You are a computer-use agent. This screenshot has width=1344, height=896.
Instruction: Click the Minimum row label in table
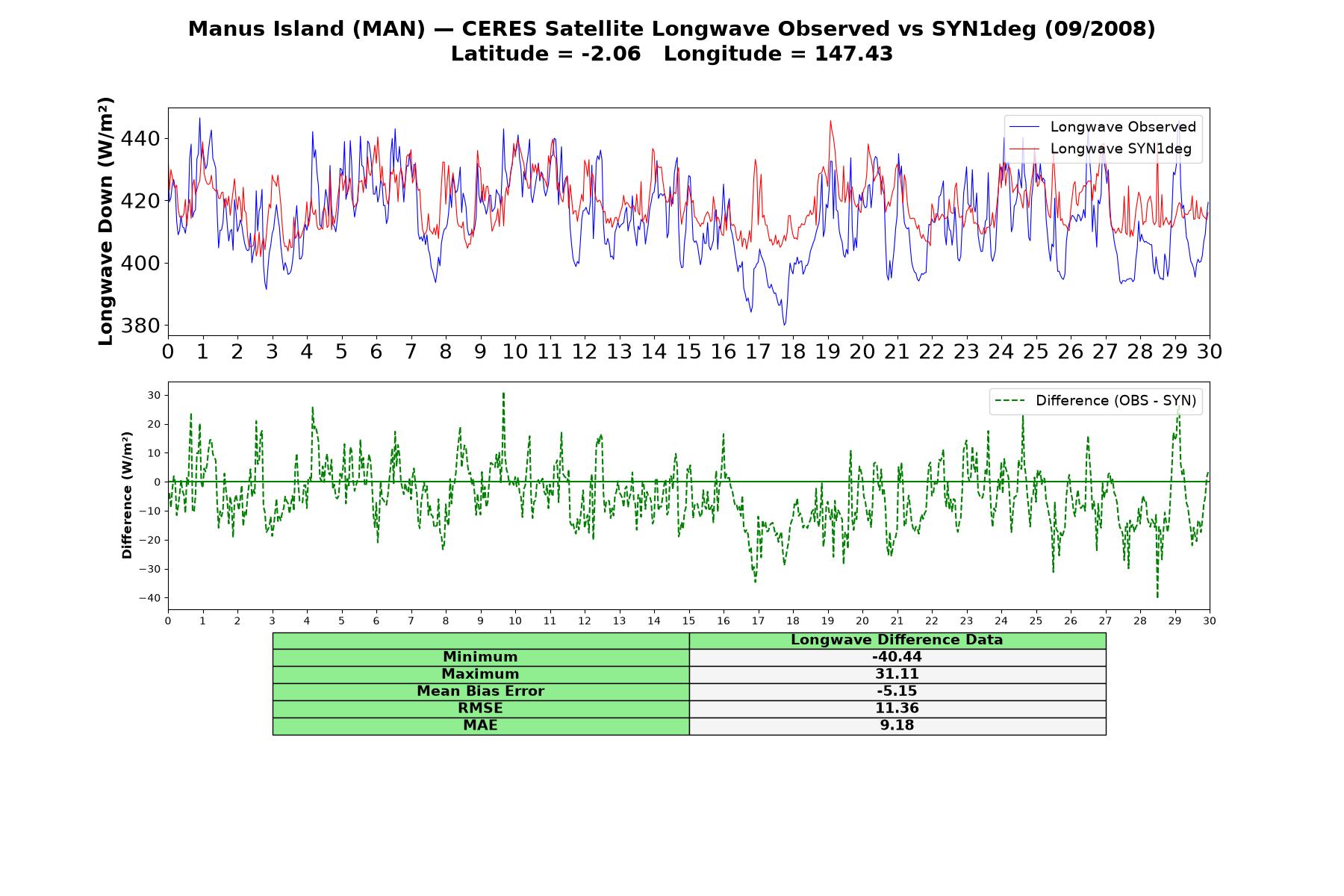[x=481, y=657]
